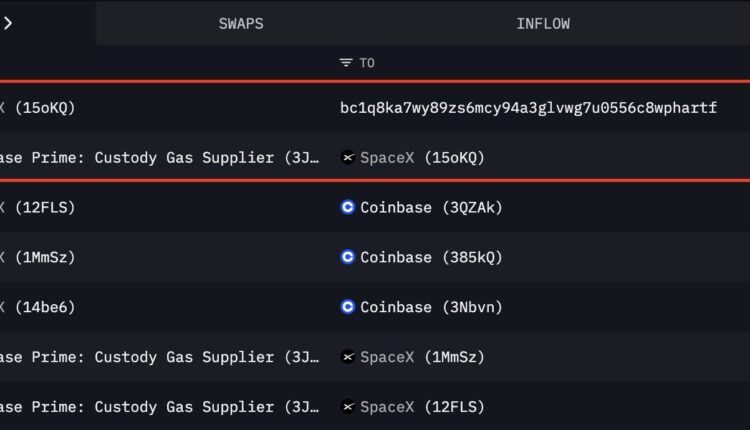Viewport: 750px width, 430px height.
Task: Open the Coinbase (3Nbvn) recipient link
Action: tap(431, 307)
